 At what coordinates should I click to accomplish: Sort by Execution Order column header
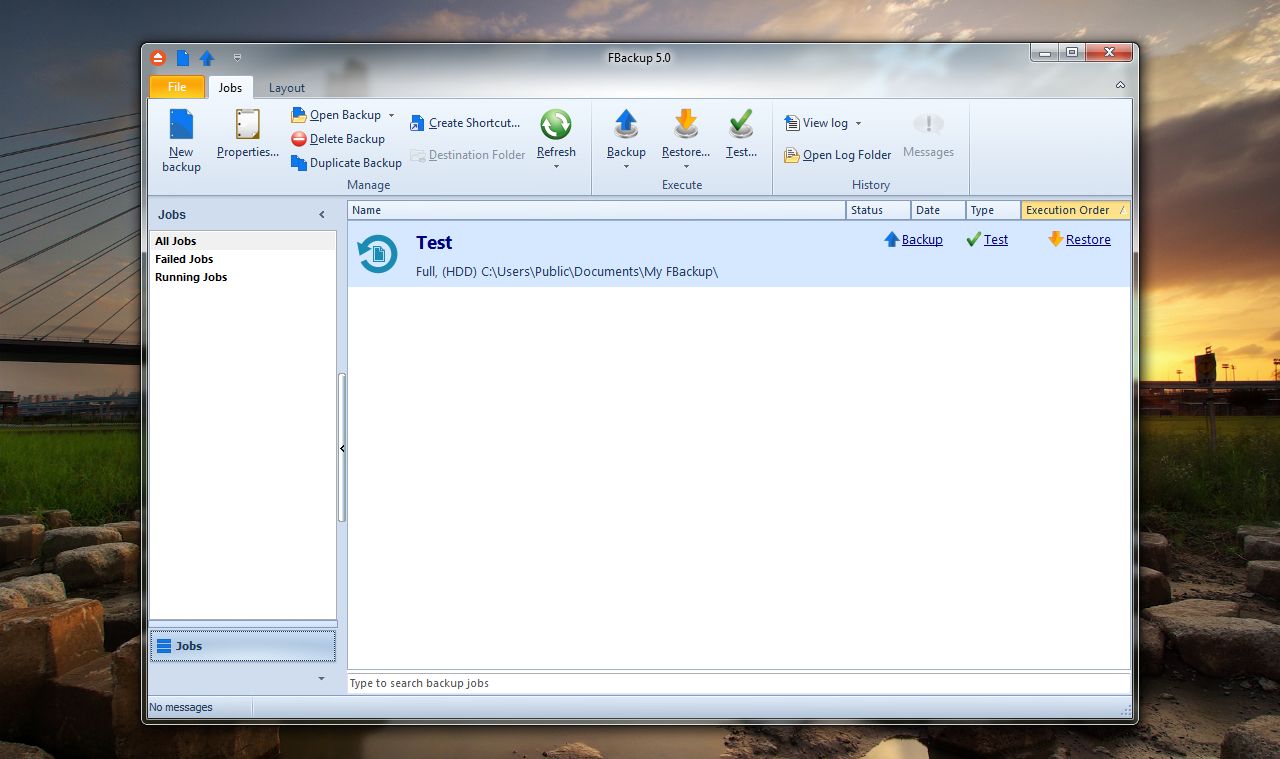[1076, 210]
